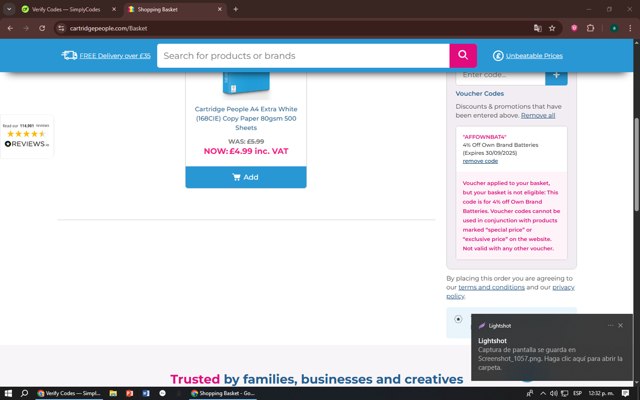The image size is (640, 400).
Task: Close the Lightshot notification
Action: (620, 325)
